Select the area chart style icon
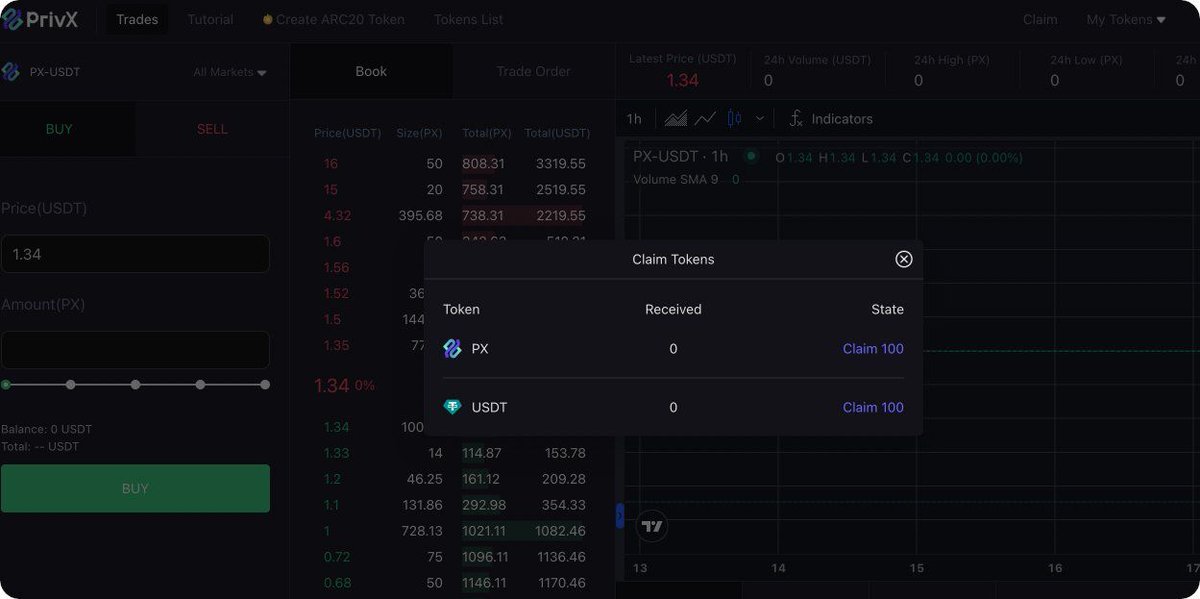 [676, 119]
